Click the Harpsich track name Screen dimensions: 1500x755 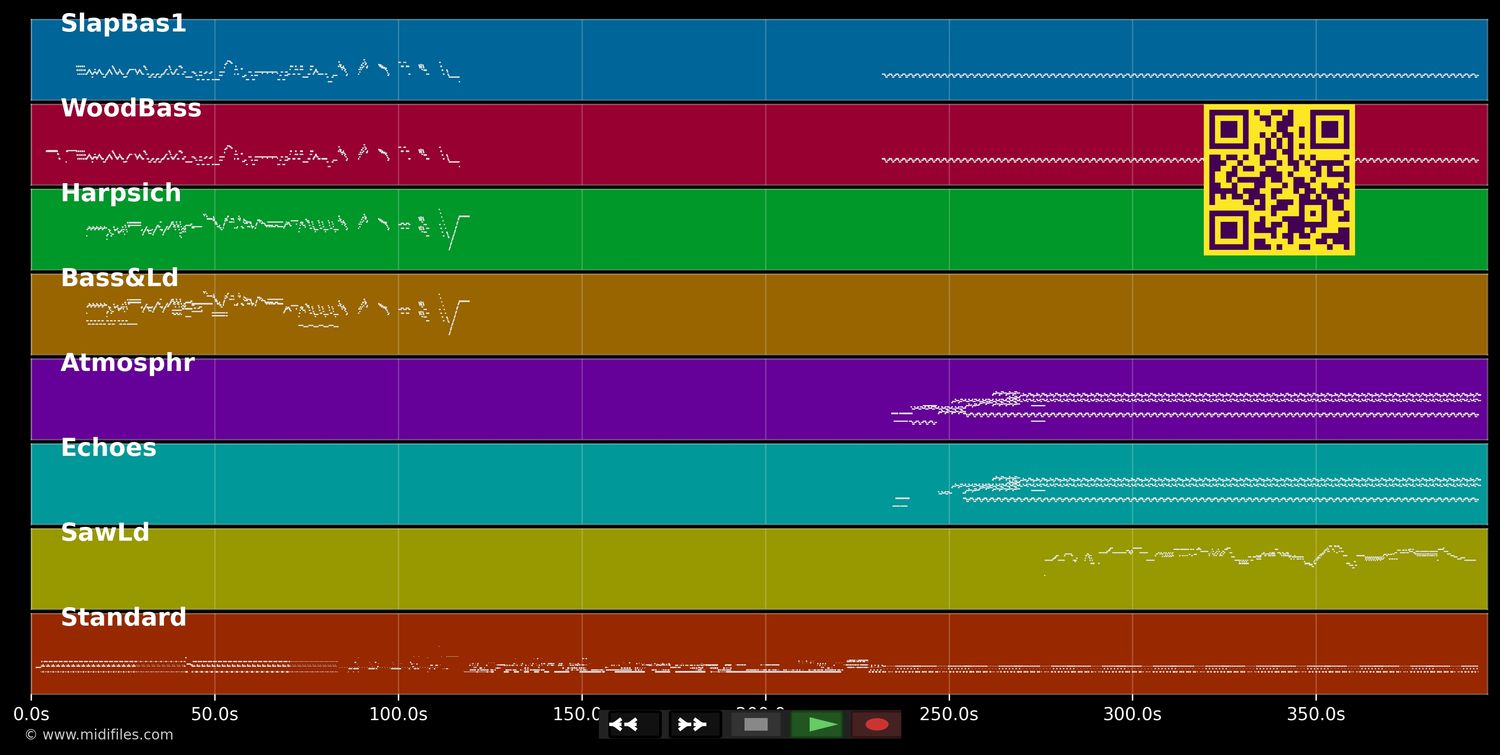pos(121,194)
